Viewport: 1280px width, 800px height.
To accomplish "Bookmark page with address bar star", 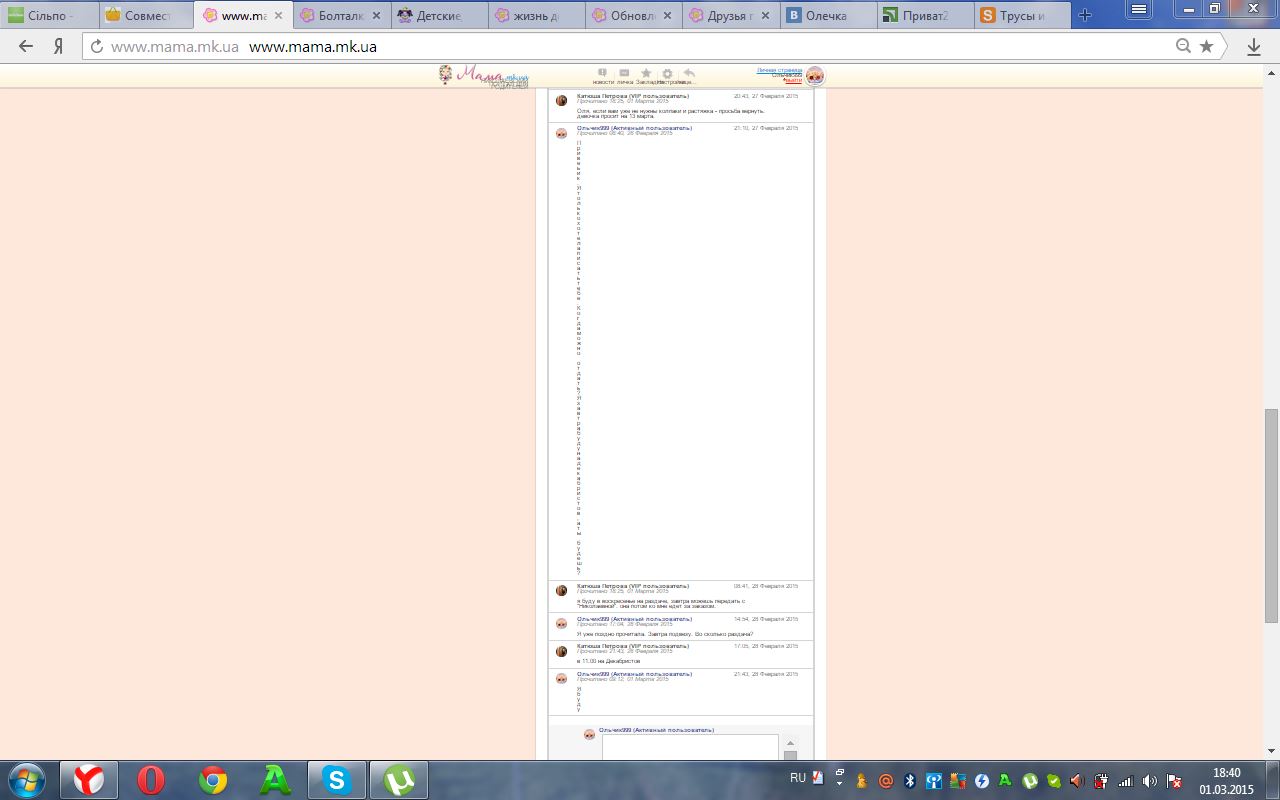I will pyautogui.click(x=1207, y=46).
